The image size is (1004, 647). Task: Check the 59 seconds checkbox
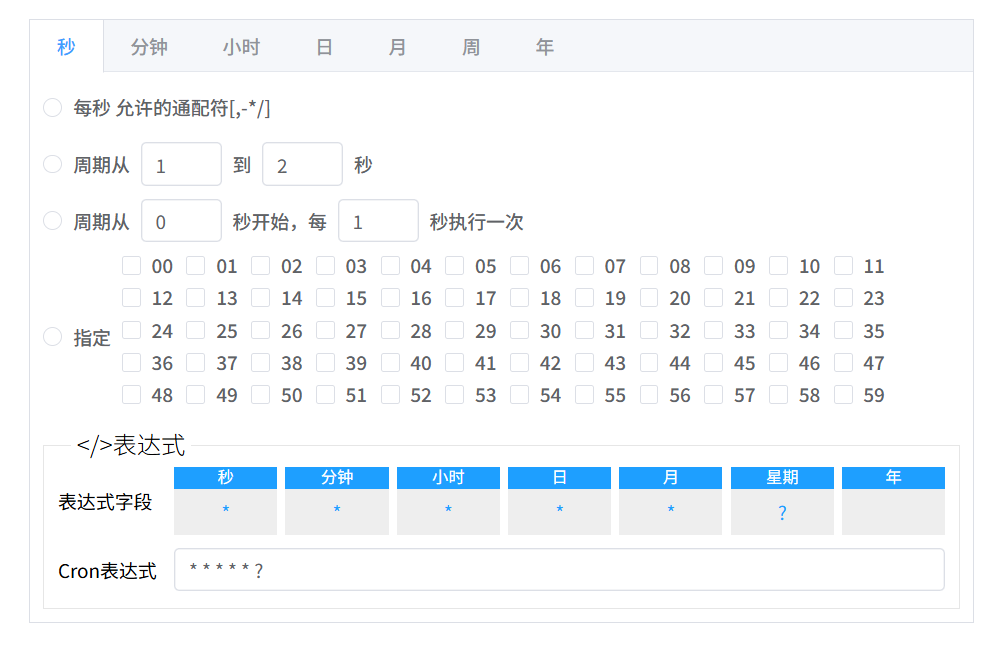843,395
